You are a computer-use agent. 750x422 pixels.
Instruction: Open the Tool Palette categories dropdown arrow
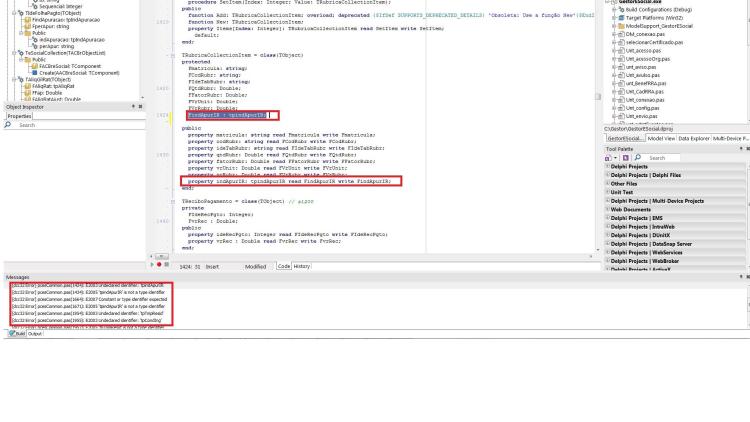tap(615, 158)
